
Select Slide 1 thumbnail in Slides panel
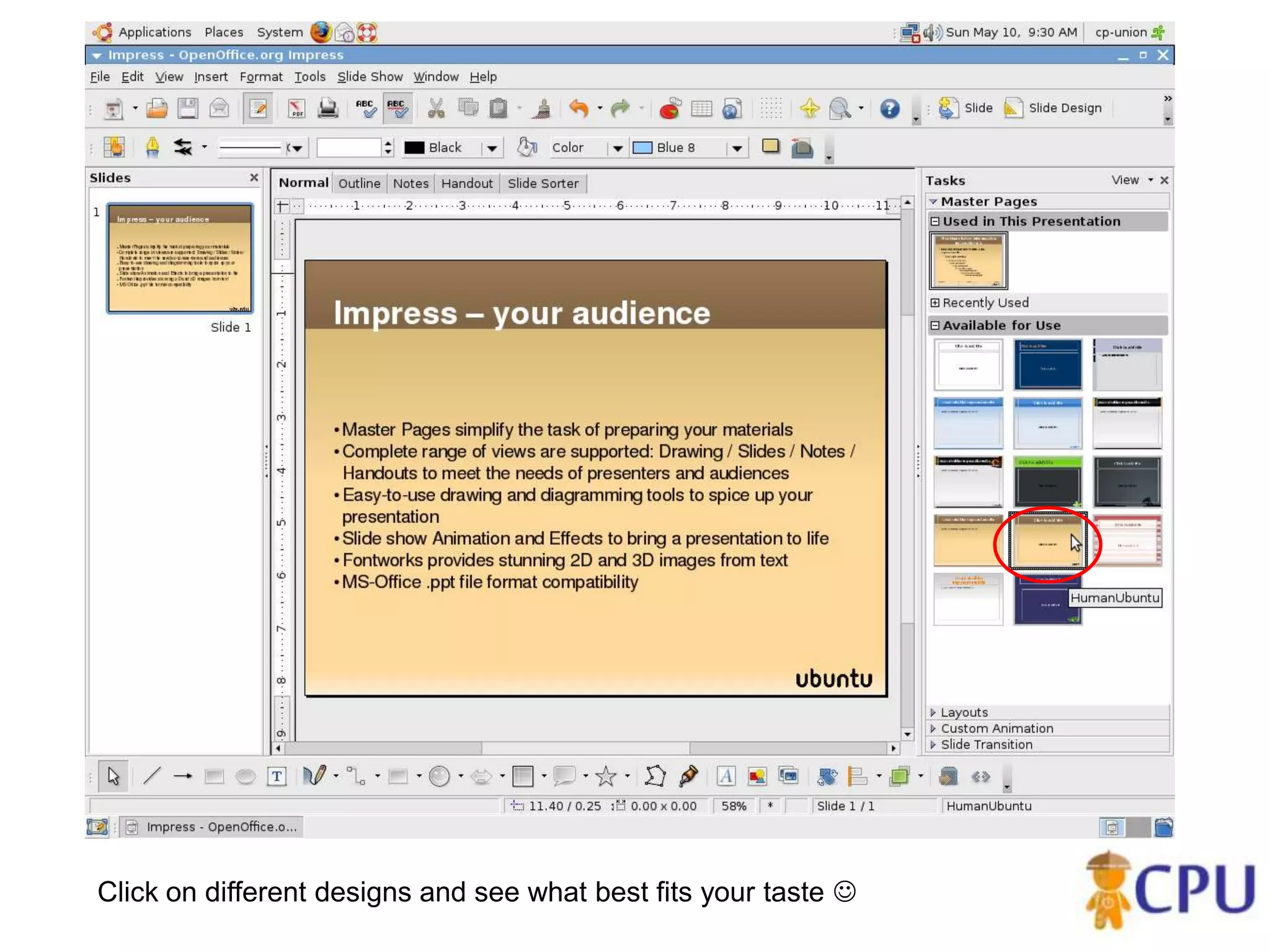click(x=180, y=258)
